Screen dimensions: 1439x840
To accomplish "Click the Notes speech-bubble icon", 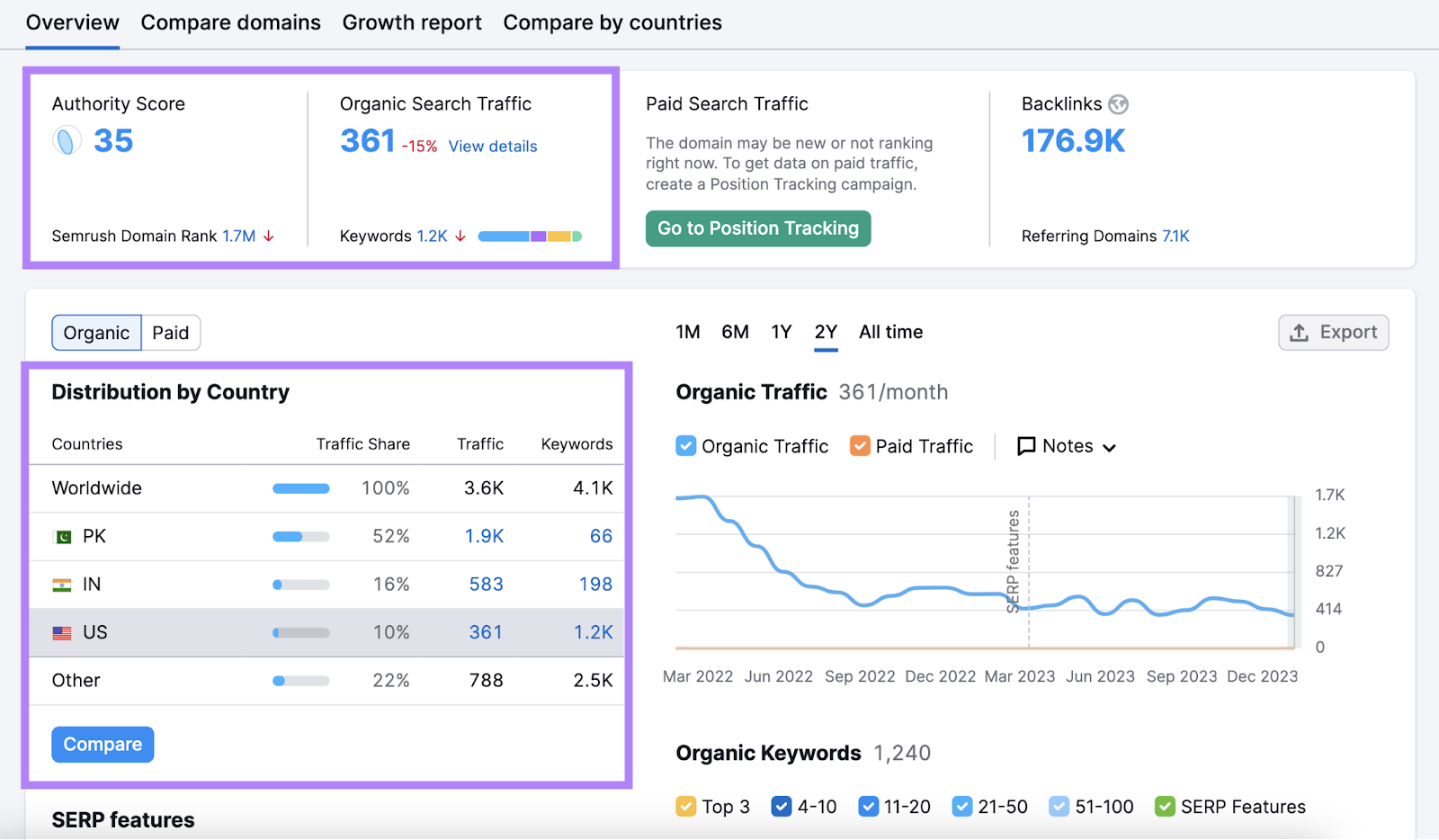I will 1026,446.
